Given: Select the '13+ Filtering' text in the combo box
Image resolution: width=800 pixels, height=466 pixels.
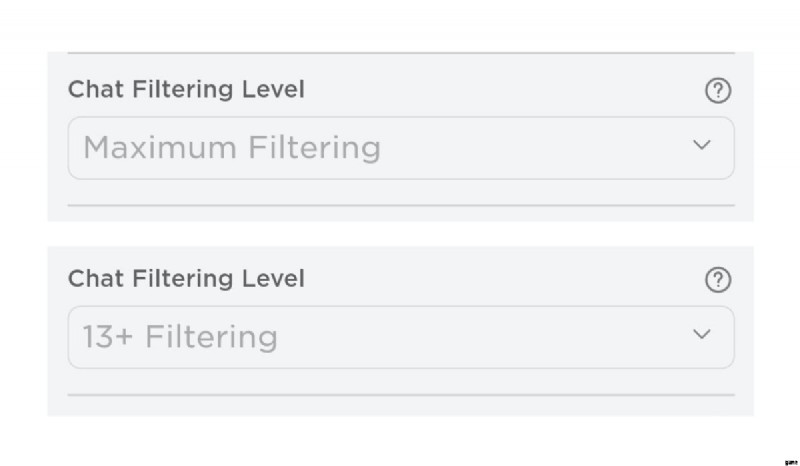Looking at the screenshot, I should coord(180,337).
